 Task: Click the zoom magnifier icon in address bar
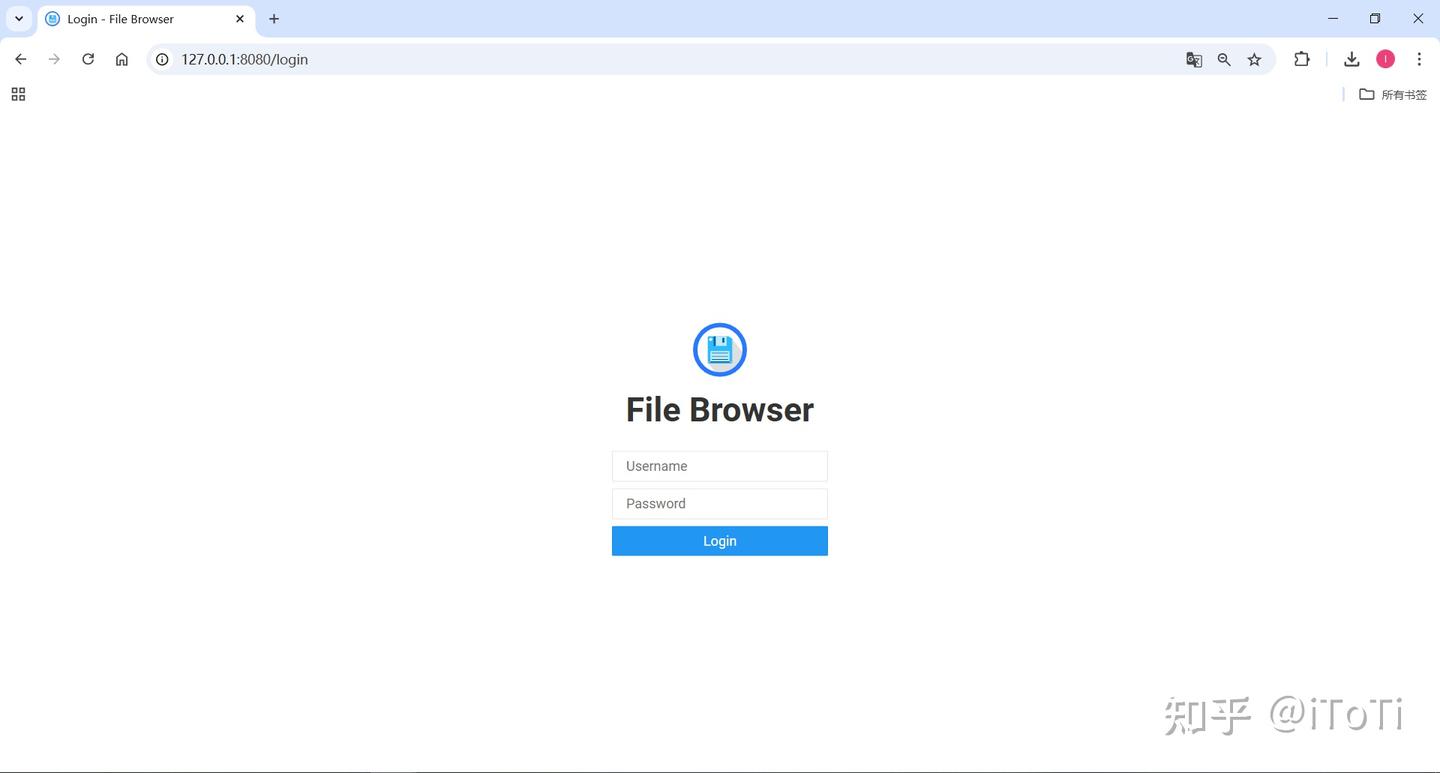1224,59
